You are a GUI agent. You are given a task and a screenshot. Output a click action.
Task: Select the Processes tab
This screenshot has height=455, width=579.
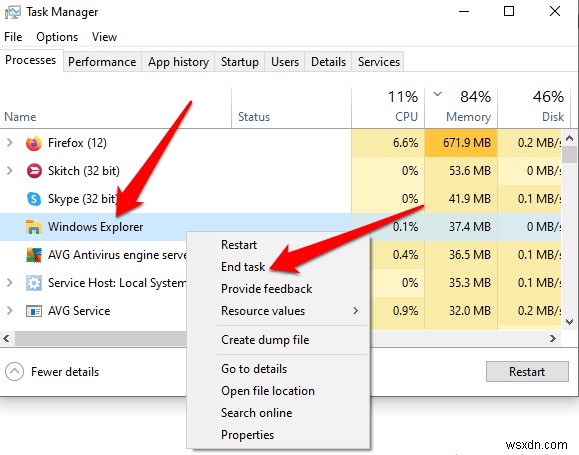click(31, 60)
